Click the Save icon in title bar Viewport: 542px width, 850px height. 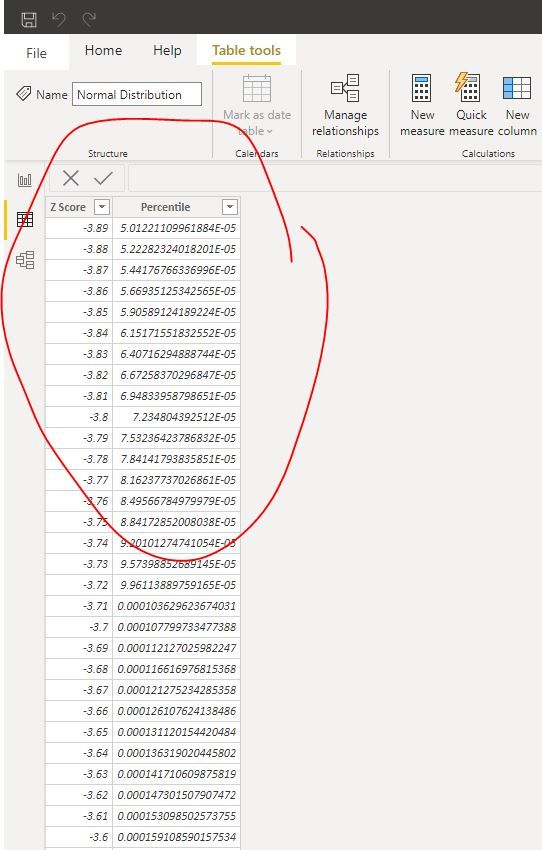29,20
